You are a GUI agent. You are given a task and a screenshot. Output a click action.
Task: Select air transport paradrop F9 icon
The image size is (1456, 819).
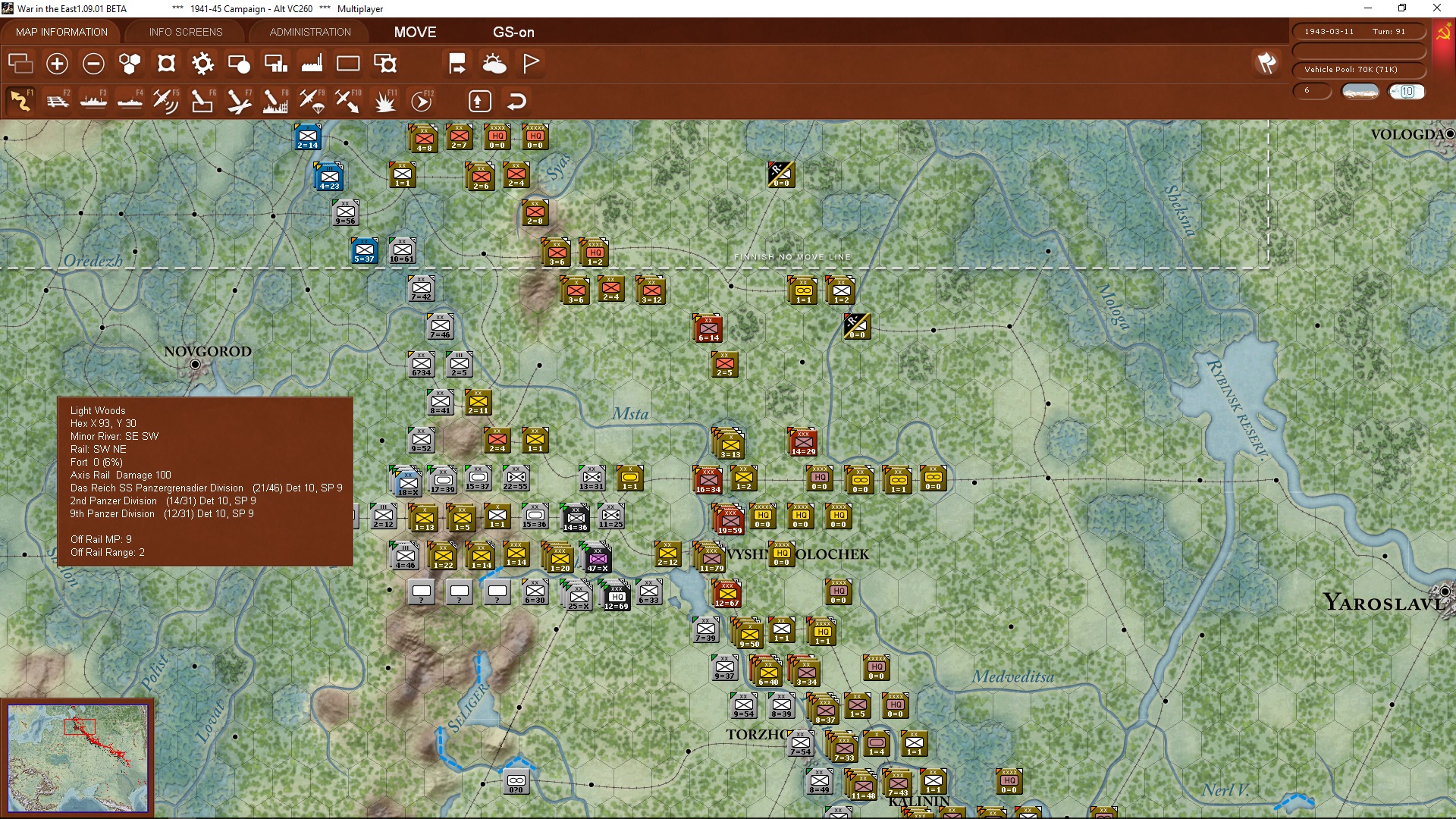[x=312, y=101]
